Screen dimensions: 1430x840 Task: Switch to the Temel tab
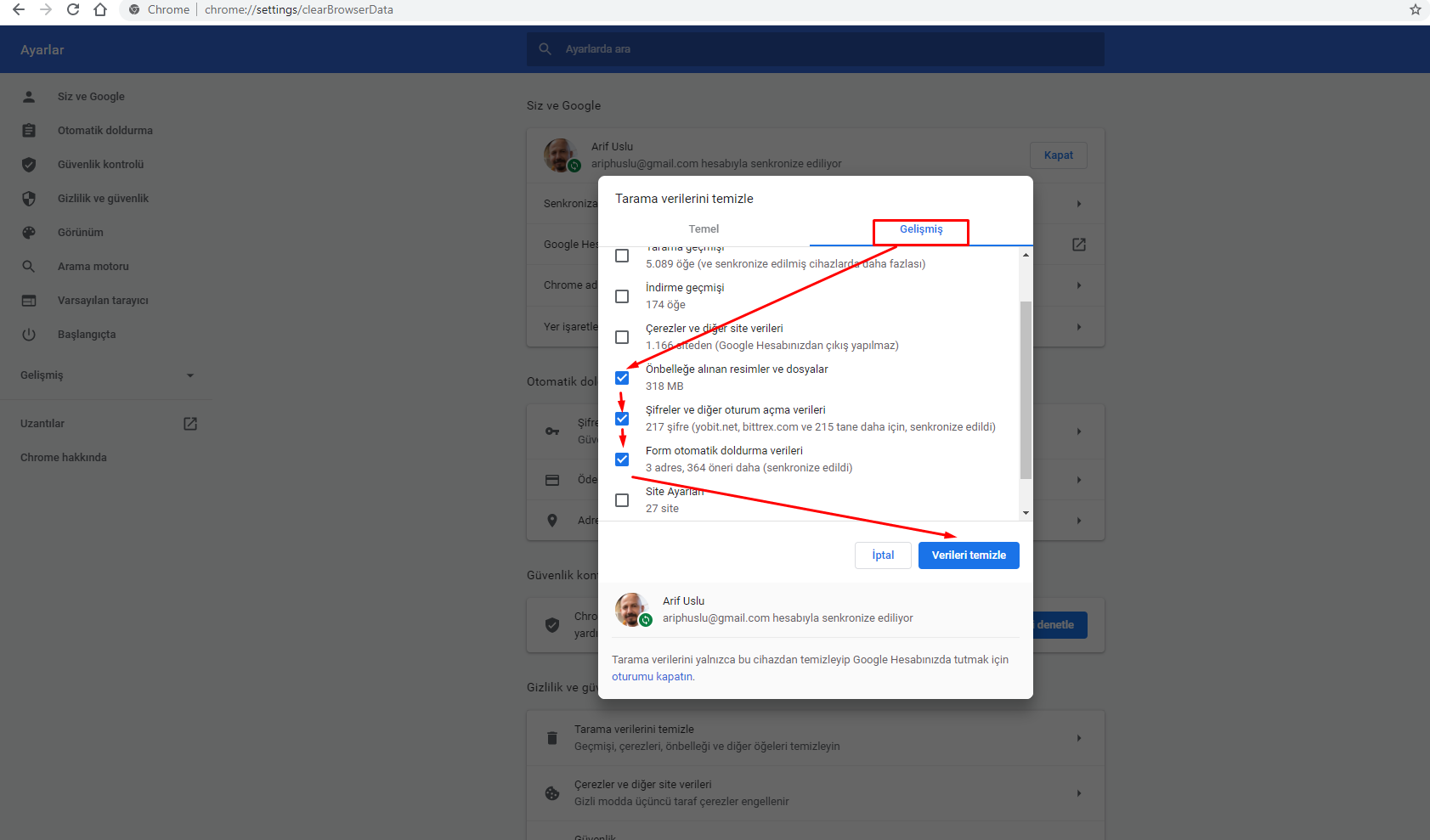[x=704, y=229]
